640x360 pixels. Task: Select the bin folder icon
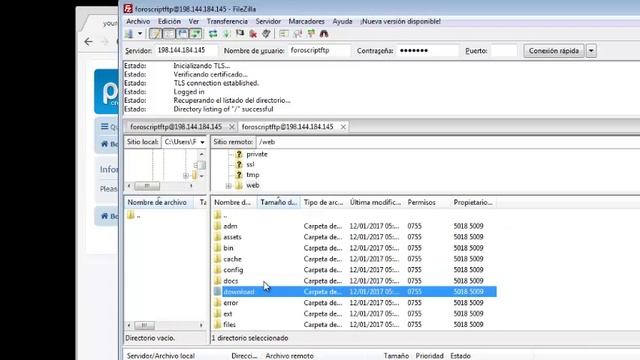(x=217, y=248)
